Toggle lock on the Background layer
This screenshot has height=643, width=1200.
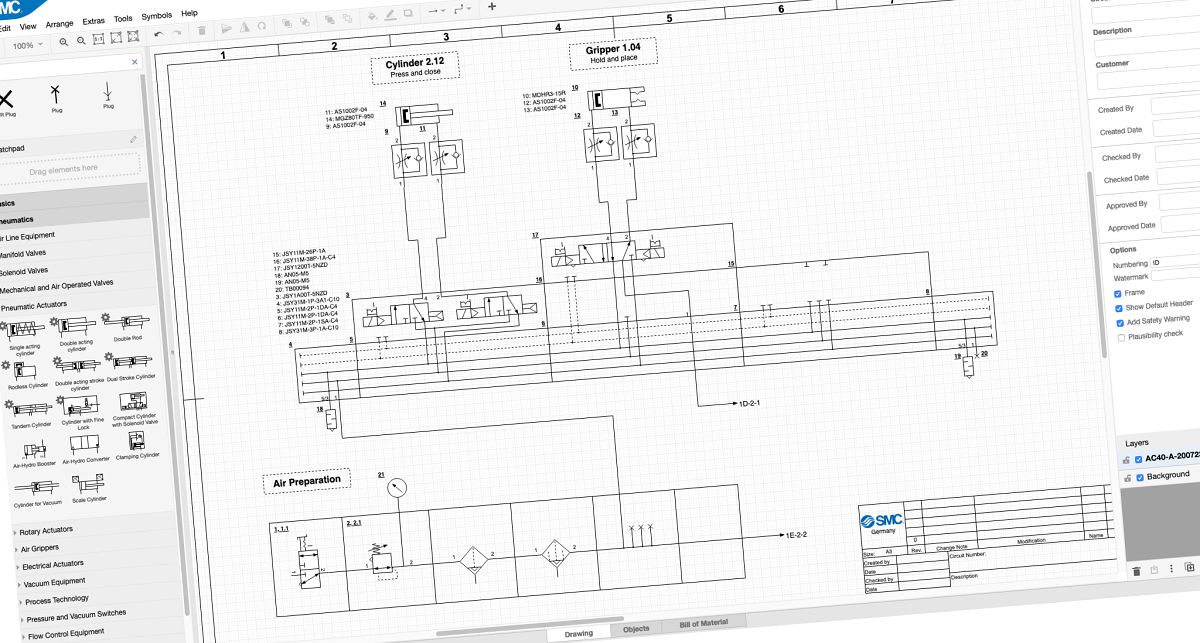pyautogui.click(x=1127, y=479)
